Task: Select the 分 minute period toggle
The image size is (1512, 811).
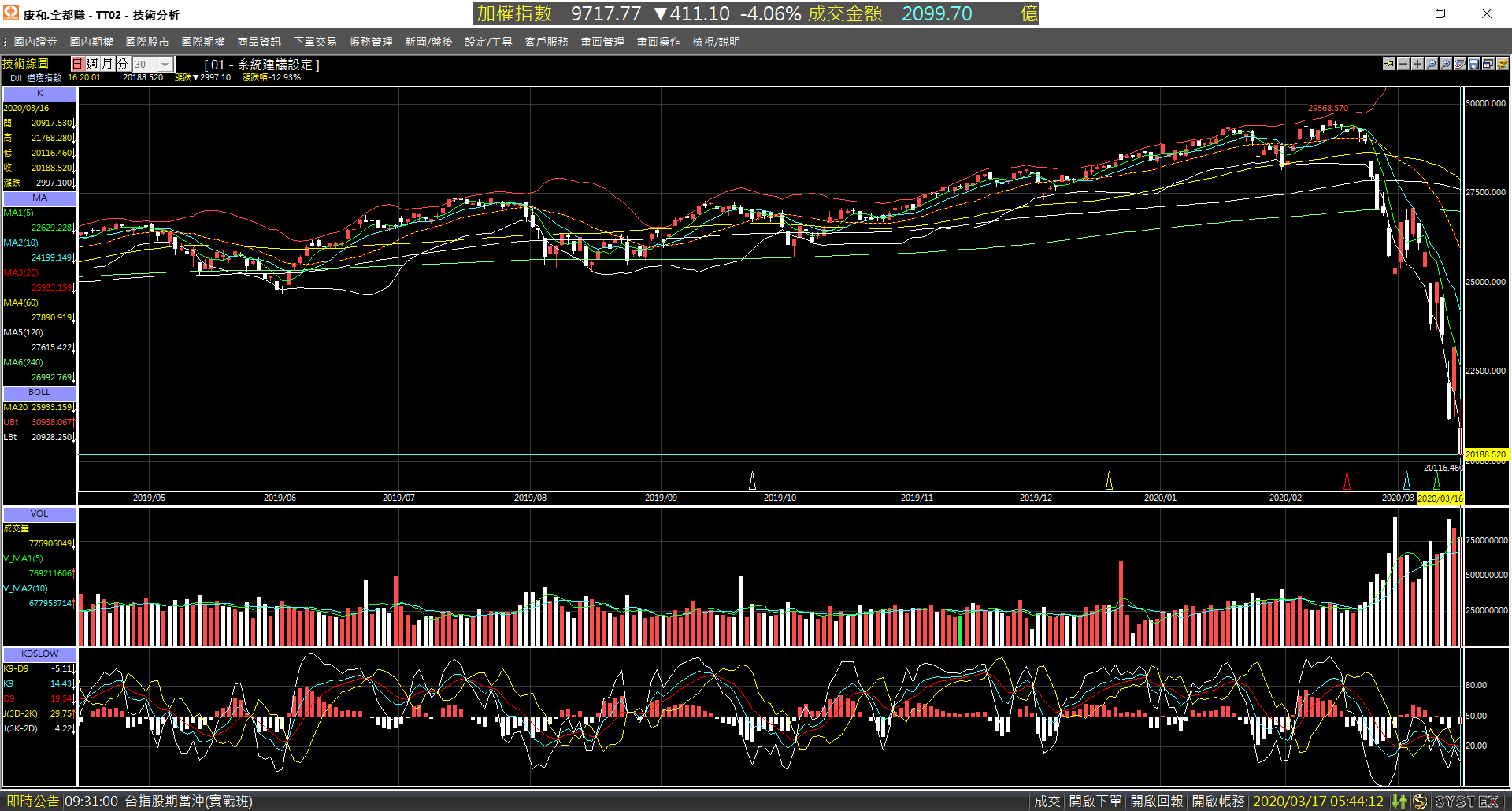Action: (x=122, y=64)
